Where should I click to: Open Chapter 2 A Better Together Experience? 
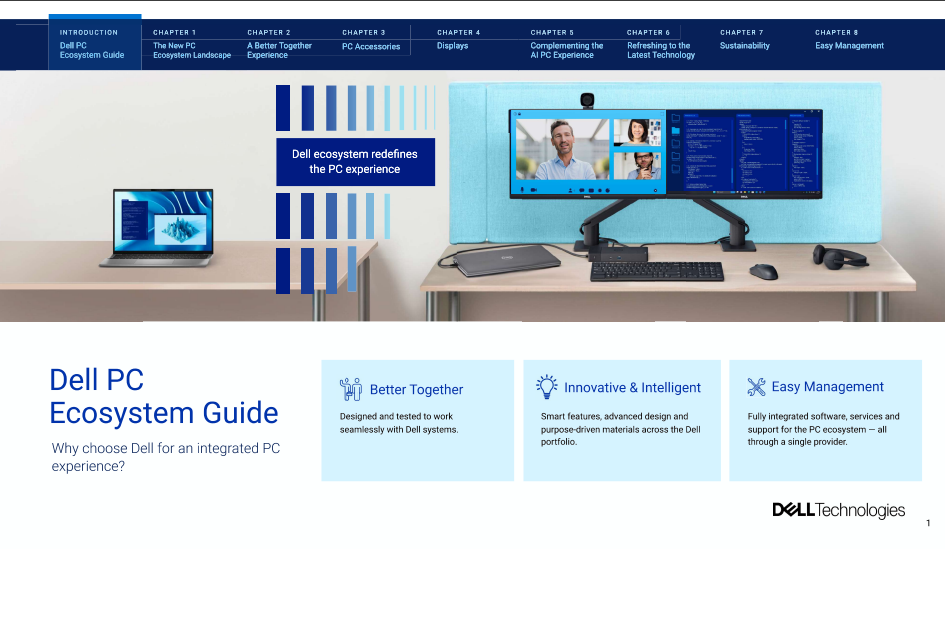pyautogui.click(x=278, y=45)
